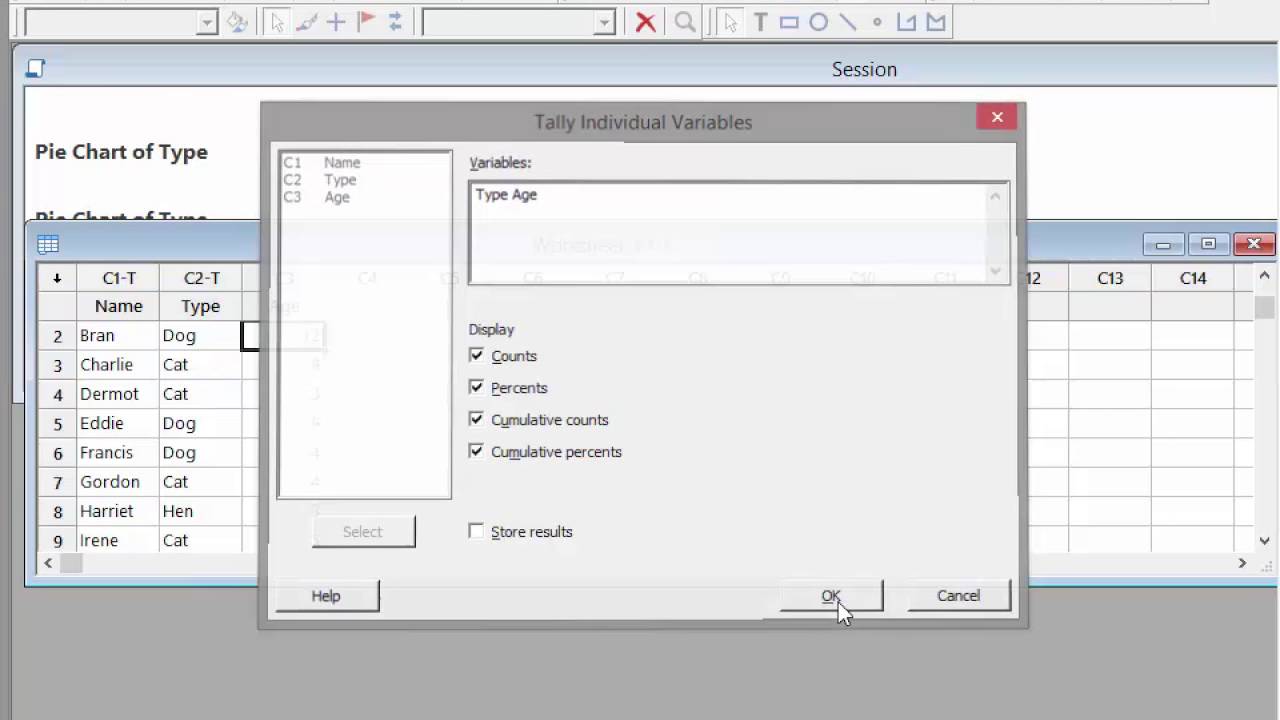Minimize the worksheet window
This screenshot has height=720, width=1280.
click(x=1163, y=244)
